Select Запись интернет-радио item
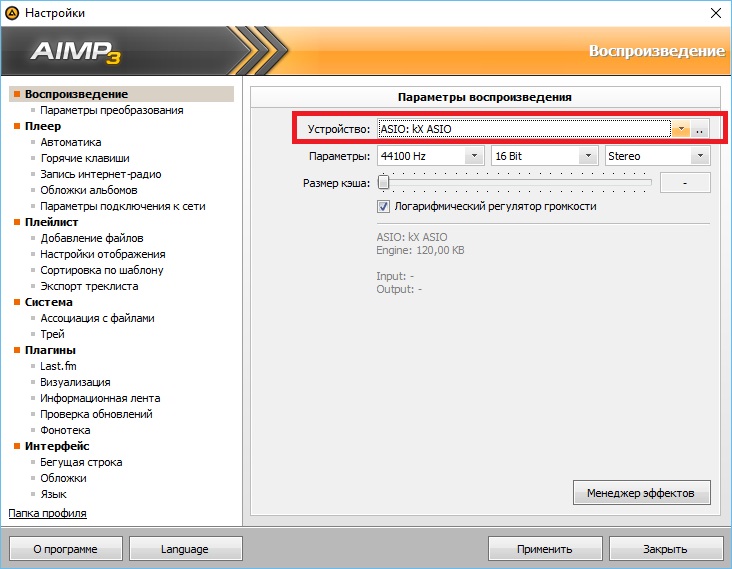The width and height of the screenshot is (732, 569). coord(101,174)
